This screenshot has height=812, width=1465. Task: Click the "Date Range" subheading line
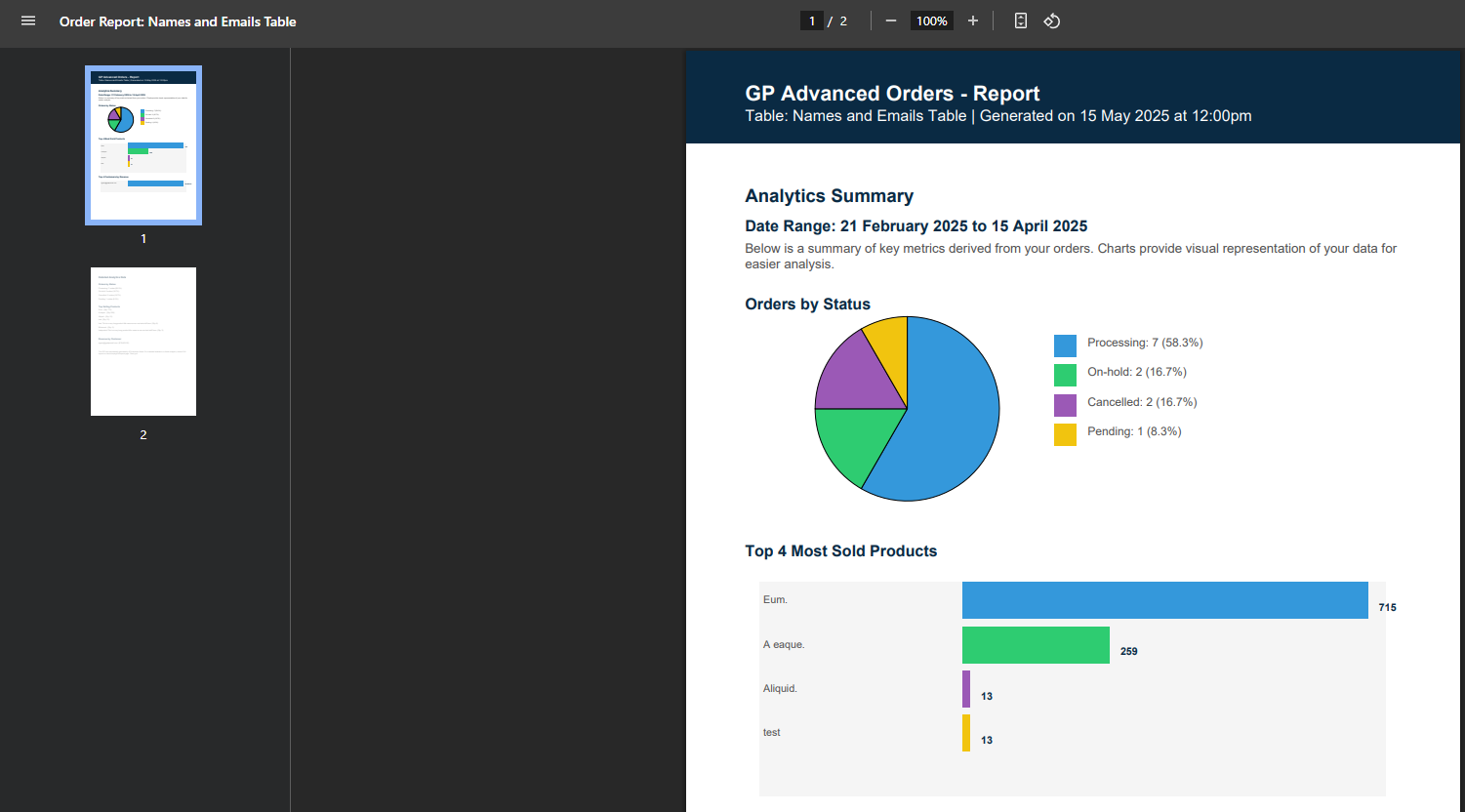(916, 225)
